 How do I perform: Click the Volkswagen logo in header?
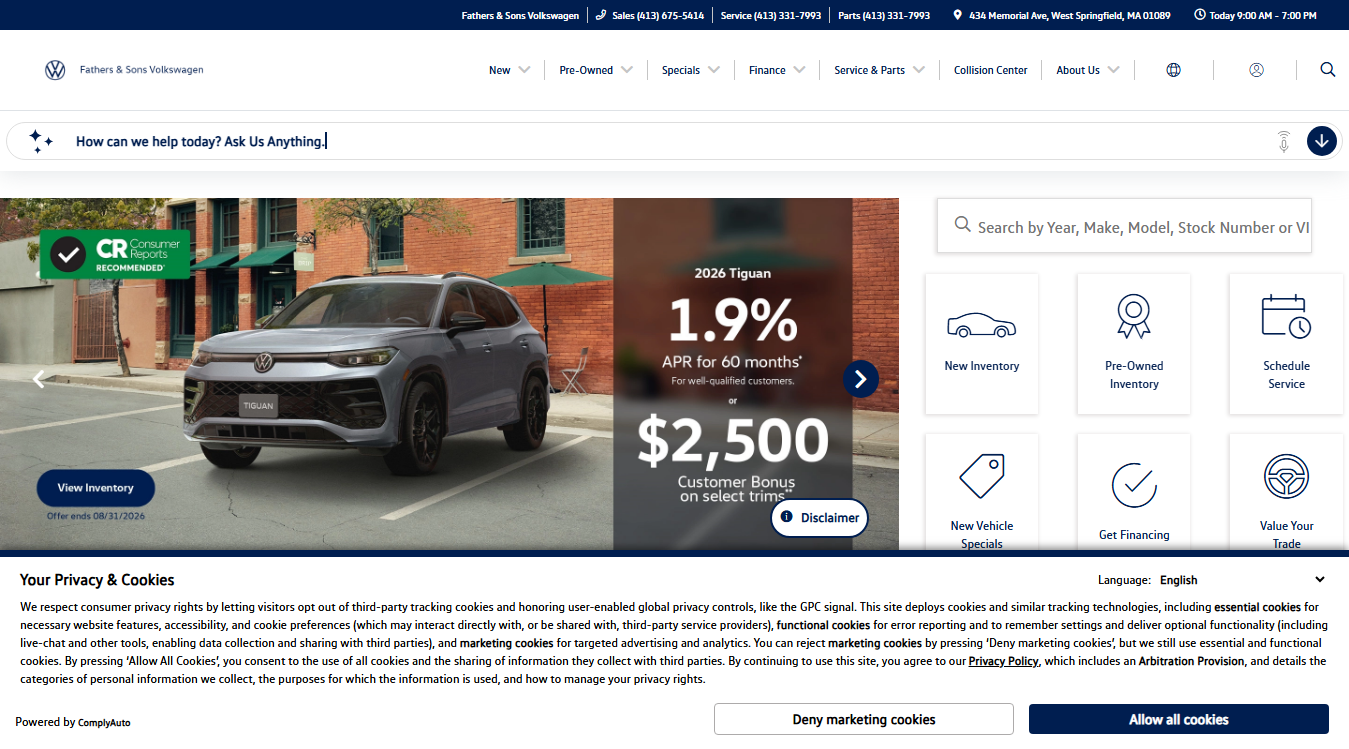pyautogui.click(x=55, y=70)
